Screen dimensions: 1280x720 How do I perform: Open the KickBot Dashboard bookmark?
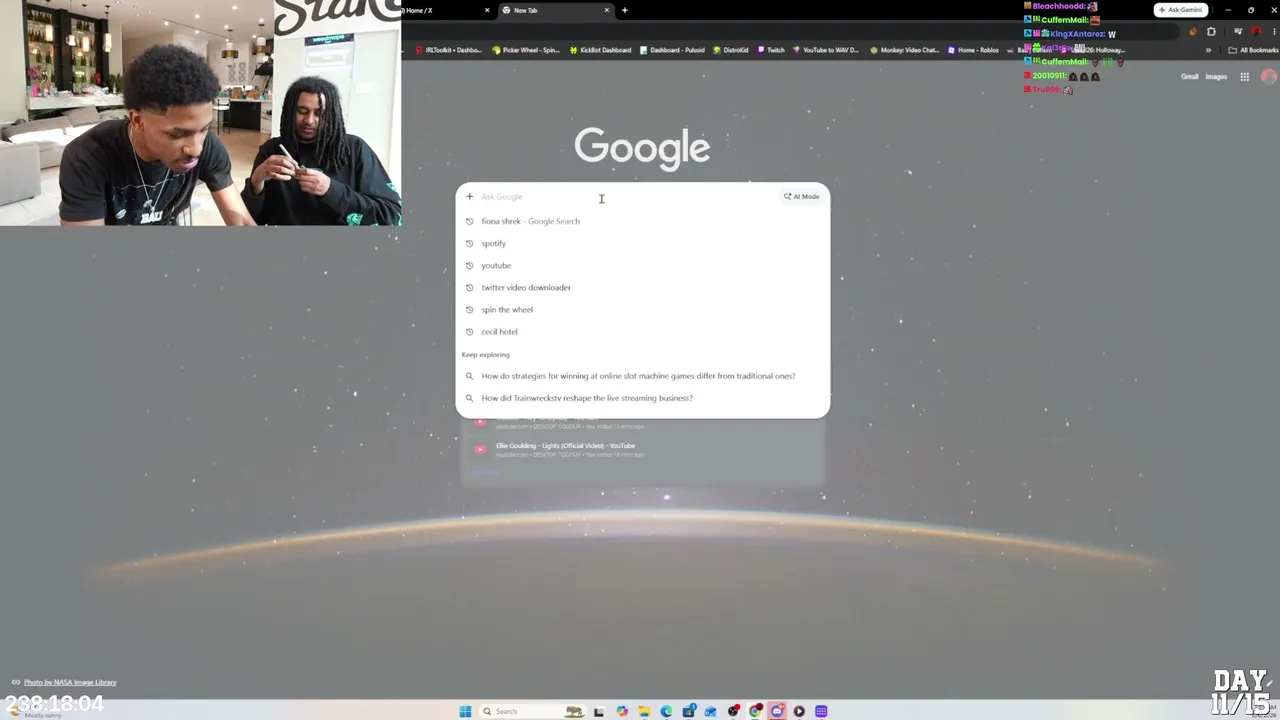(600, 50)
